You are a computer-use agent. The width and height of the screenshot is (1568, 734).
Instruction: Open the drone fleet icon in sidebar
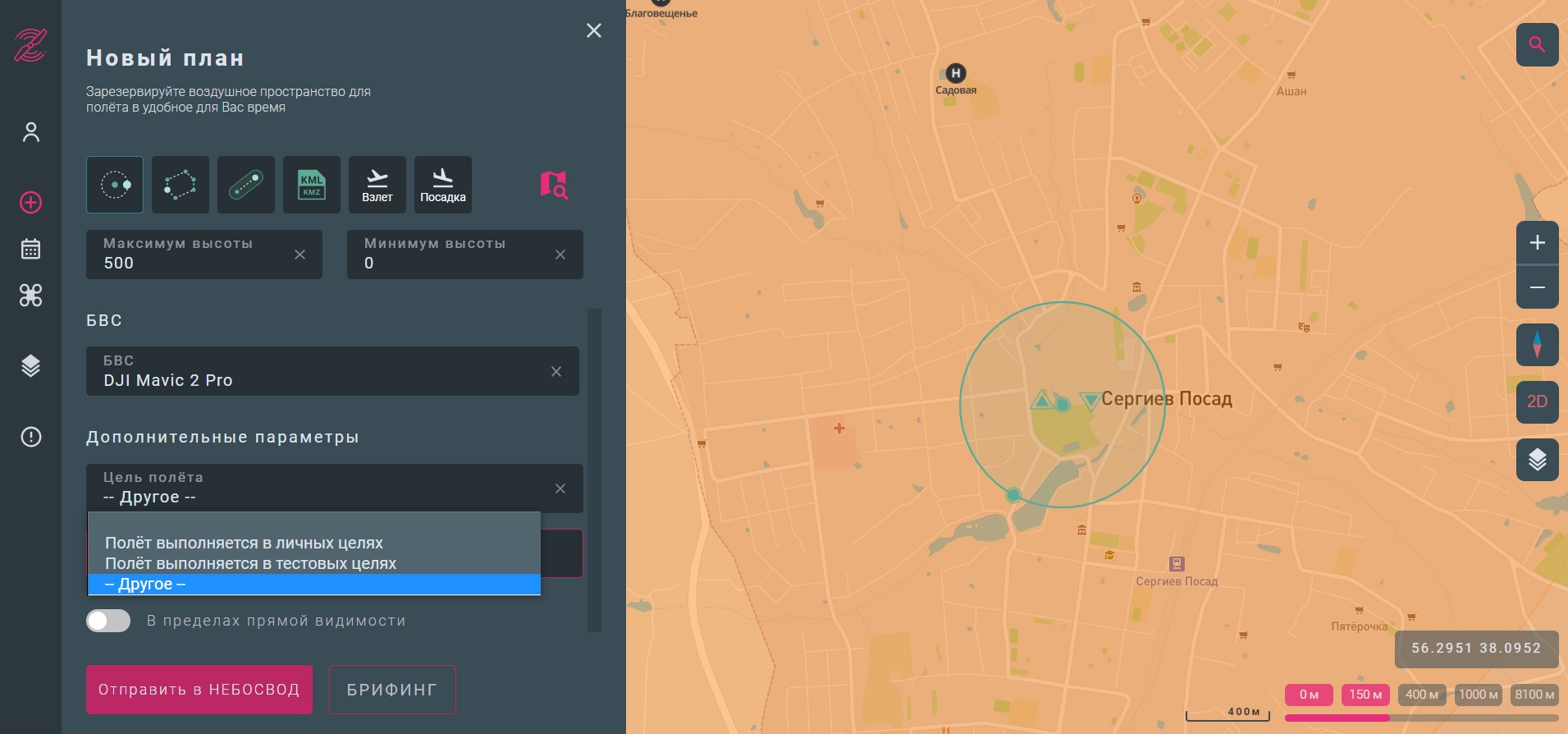click(31, 296)
